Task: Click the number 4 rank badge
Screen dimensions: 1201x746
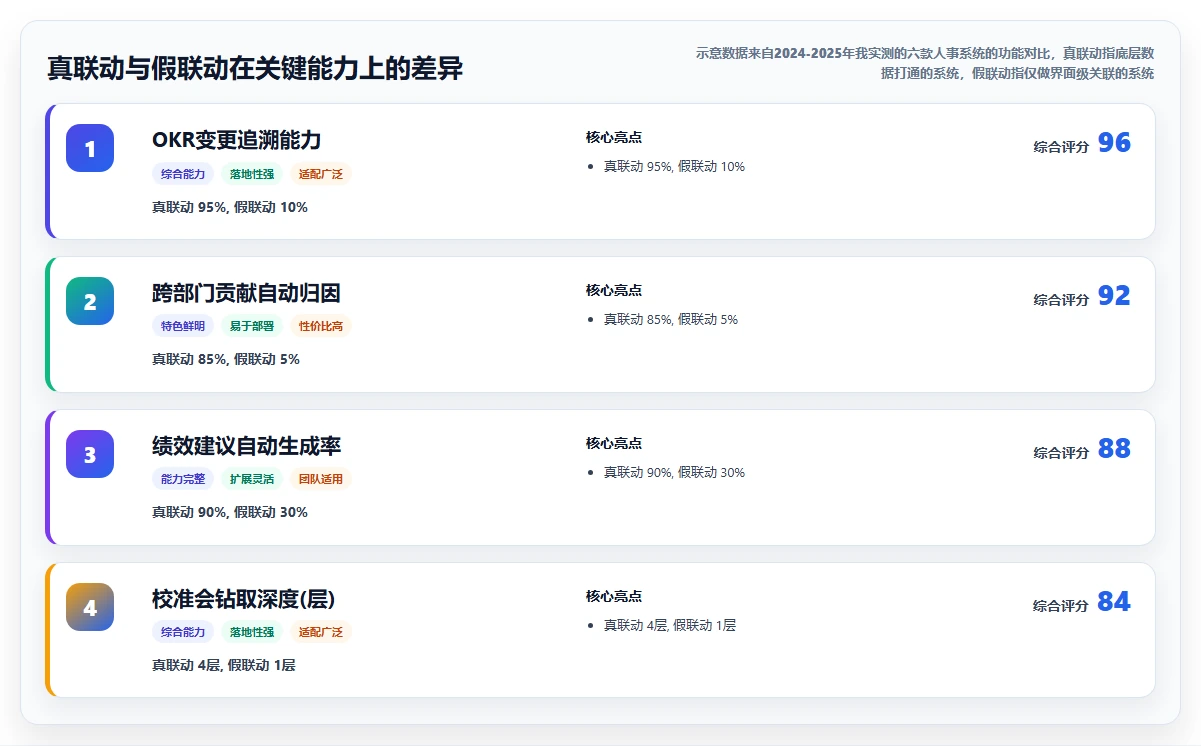Action: point(90,607)
